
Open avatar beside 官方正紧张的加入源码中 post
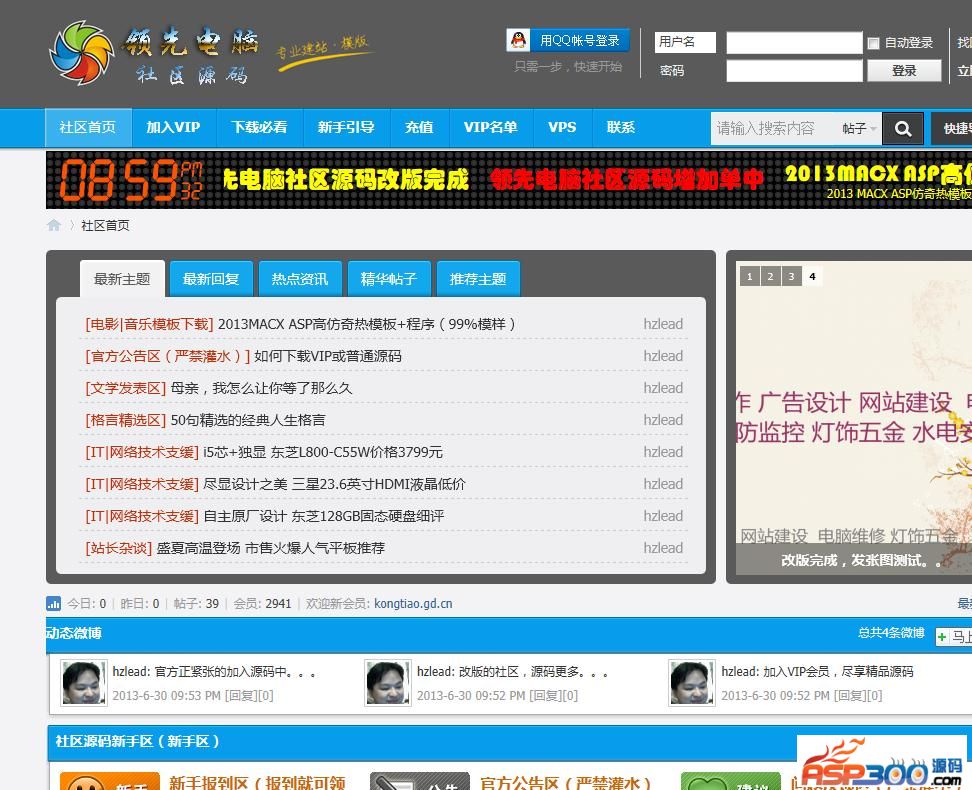click(84, 683)
